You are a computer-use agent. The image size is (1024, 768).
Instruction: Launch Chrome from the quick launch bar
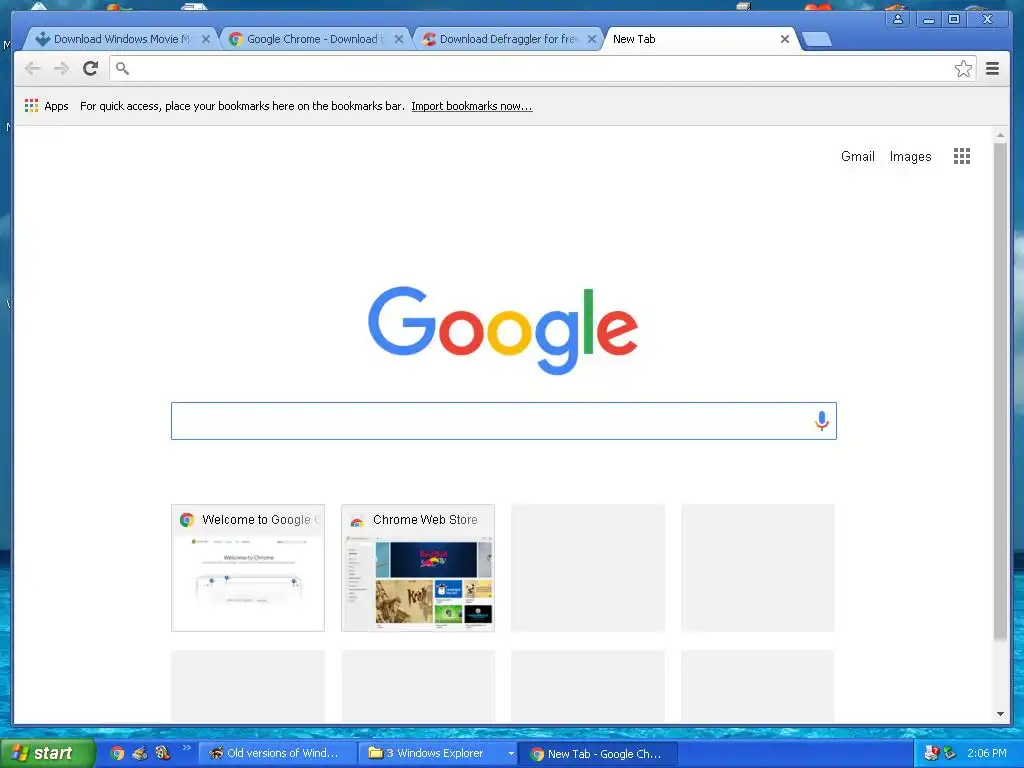(117, 754)
